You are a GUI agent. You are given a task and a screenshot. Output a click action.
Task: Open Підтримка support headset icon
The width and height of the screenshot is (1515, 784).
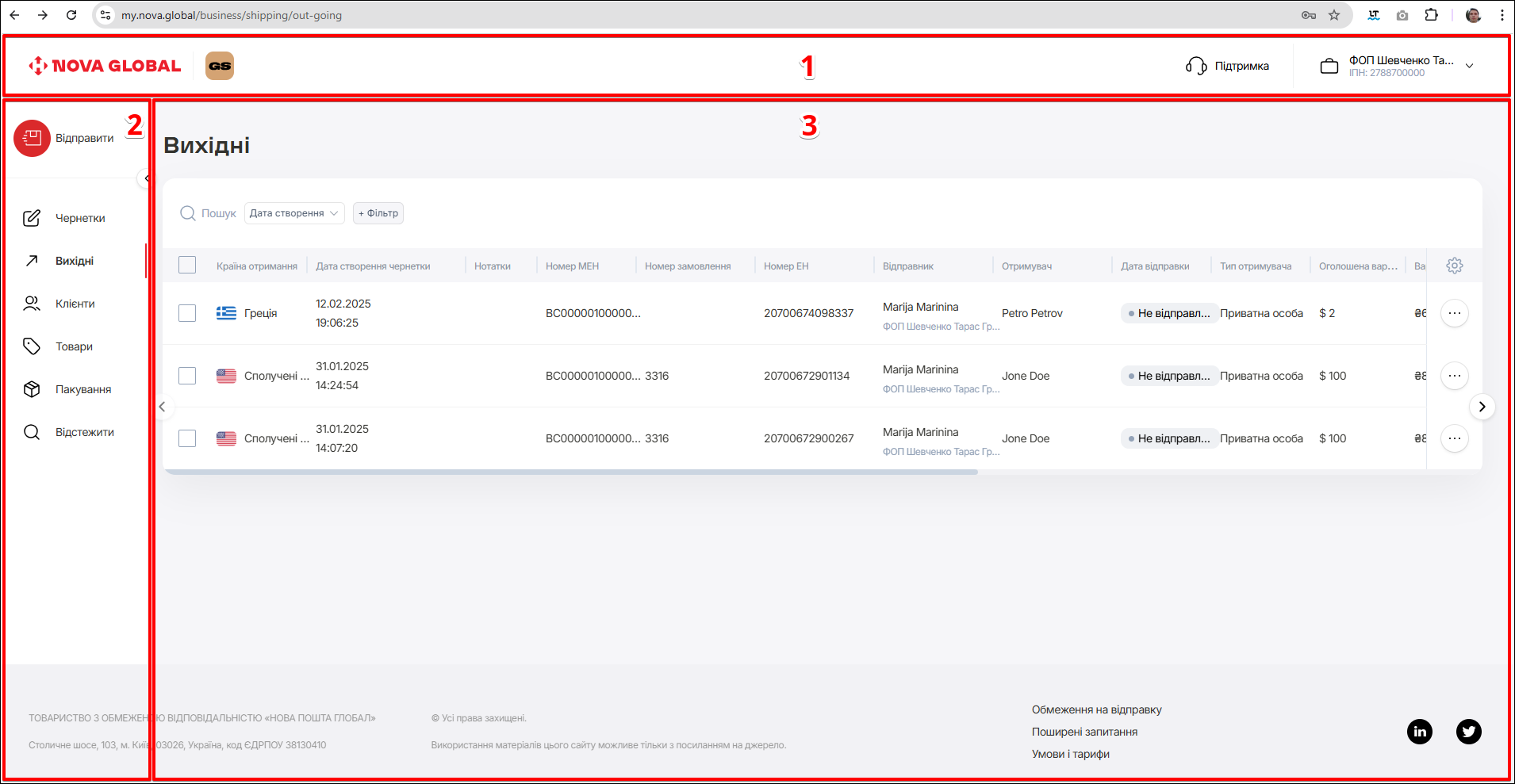click(x=1195, y=66)
